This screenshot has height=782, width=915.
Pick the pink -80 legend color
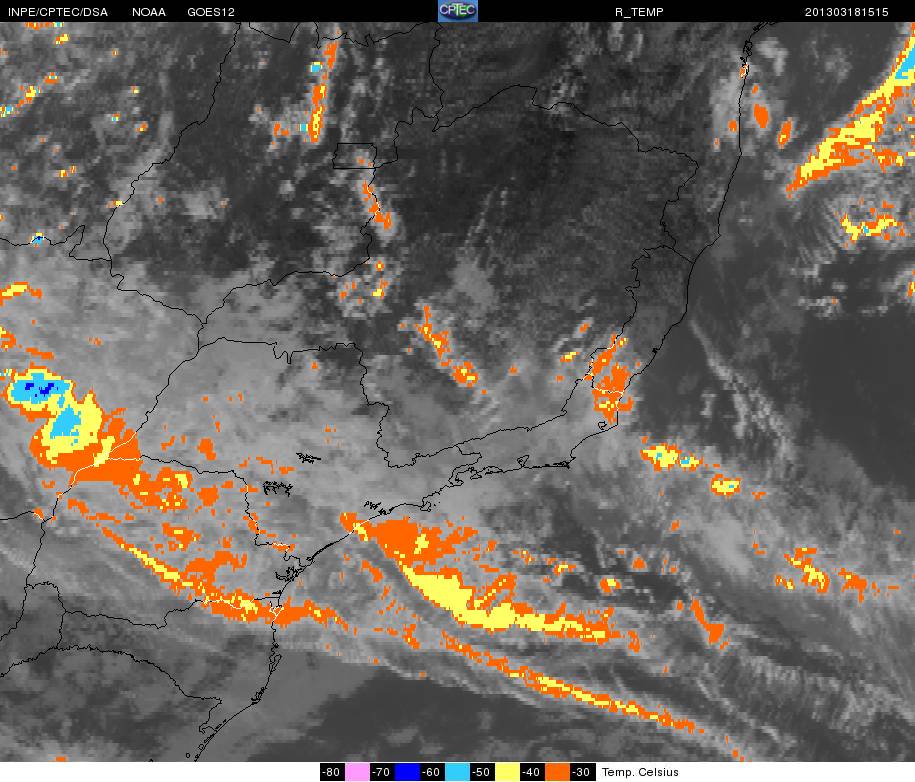click(358, 772)
